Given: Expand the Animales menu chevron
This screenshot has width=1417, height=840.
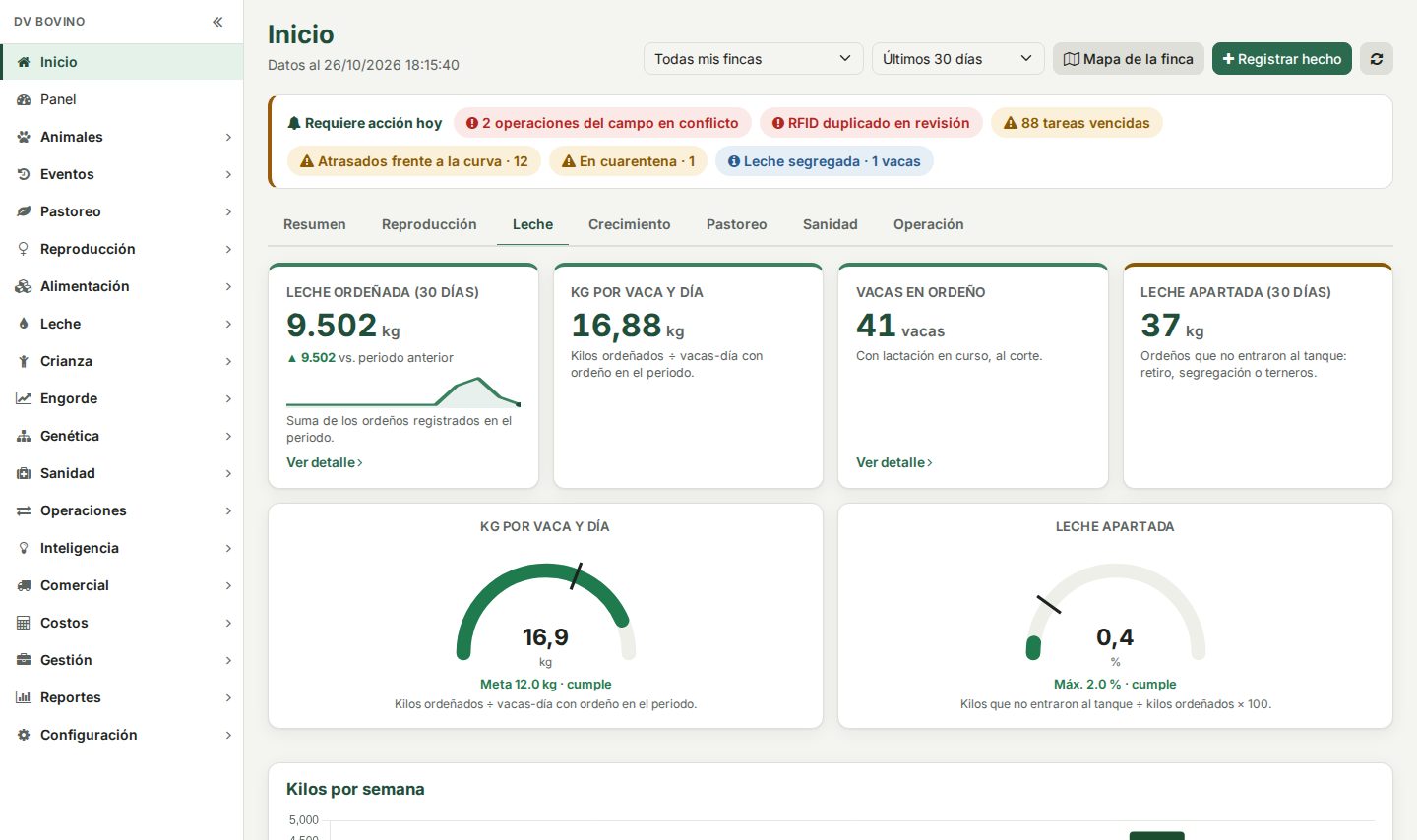Looking at the screenshot, I should [x=228, y=137].
